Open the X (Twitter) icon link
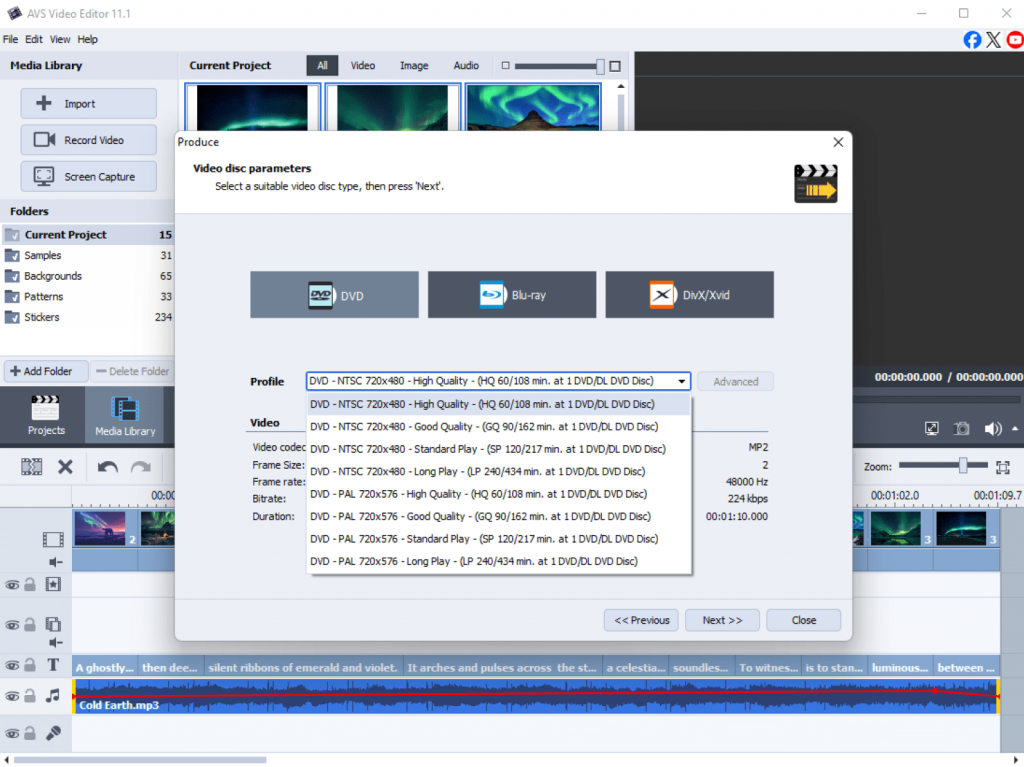 [993, 40]
